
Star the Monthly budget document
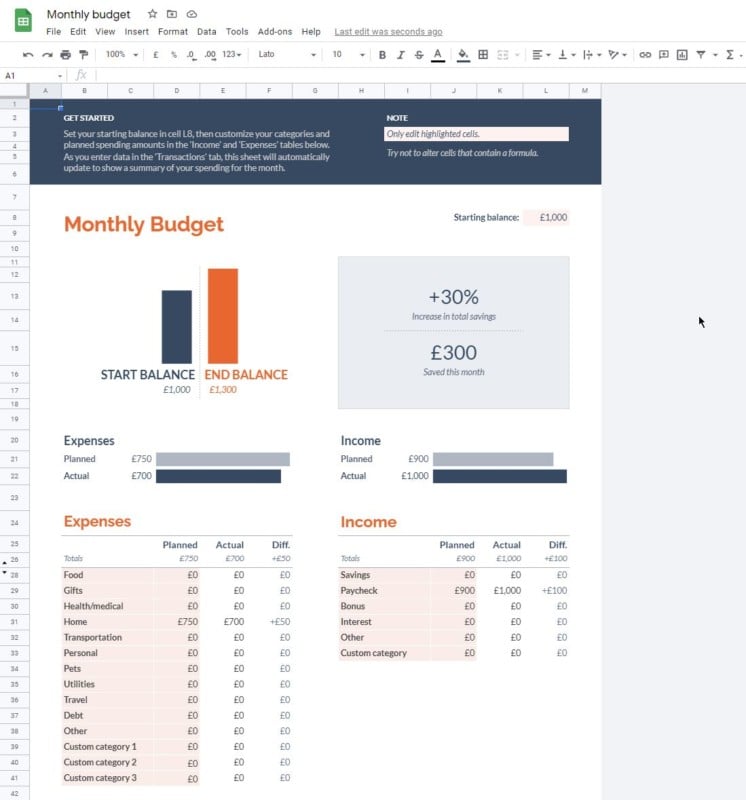tap(152, 14)
